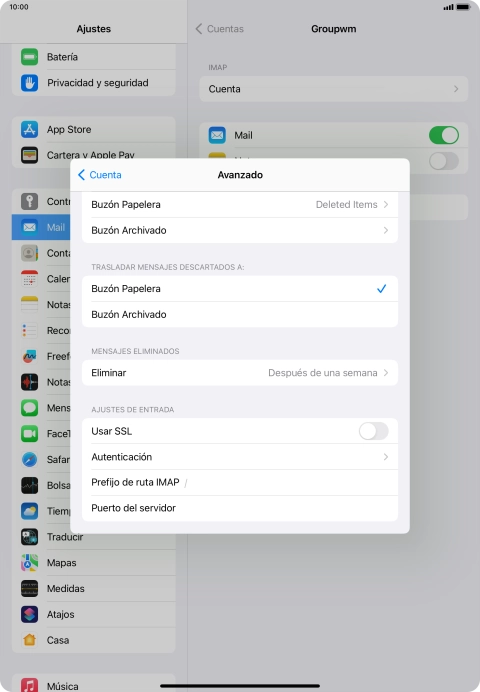Tap the Privacidad y seguridad hand icon
The width and height of the screenshot is (480, 692).
(x=30, y=83)
